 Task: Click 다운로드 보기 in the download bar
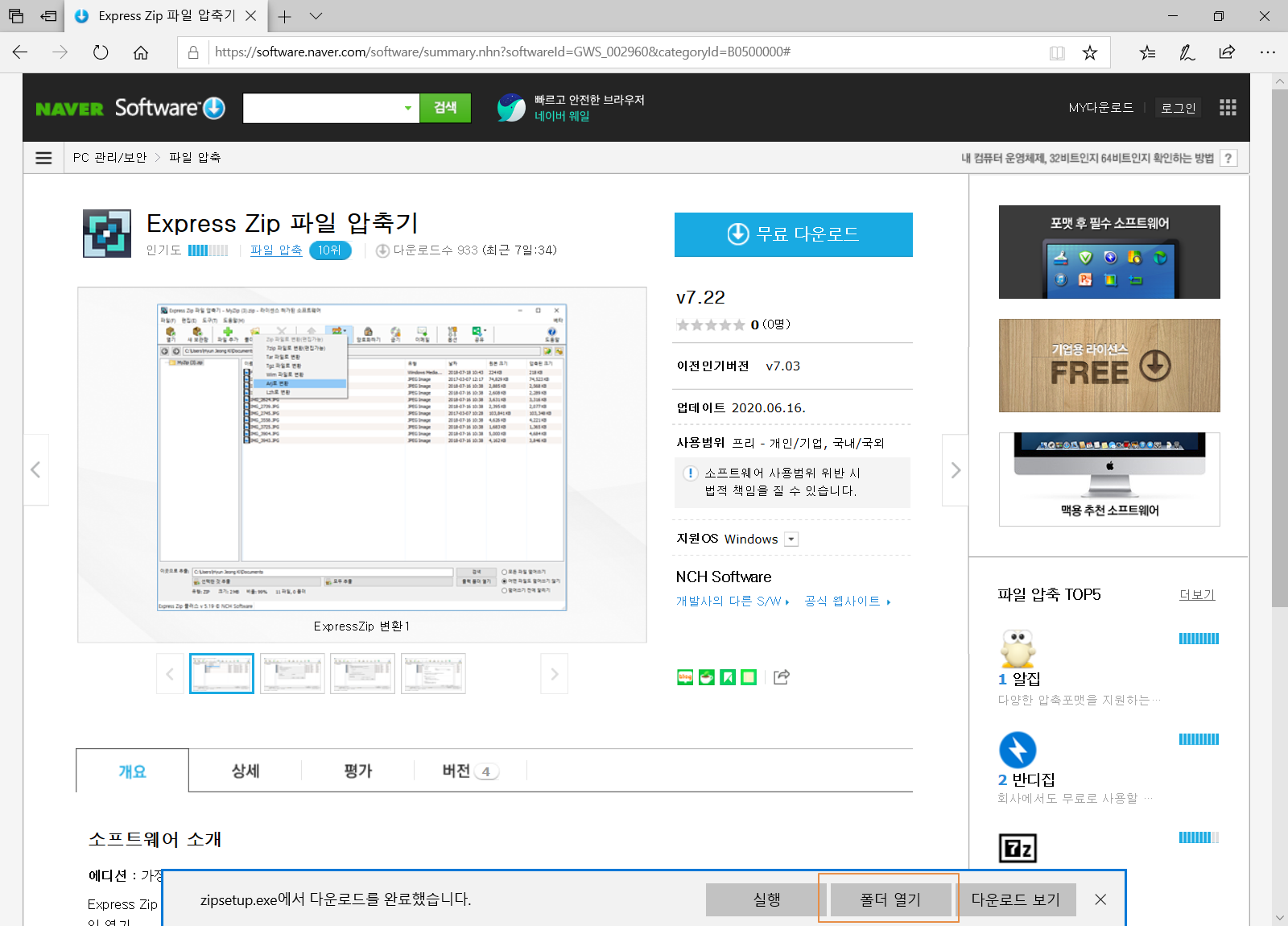click(x=1016, y=899)
